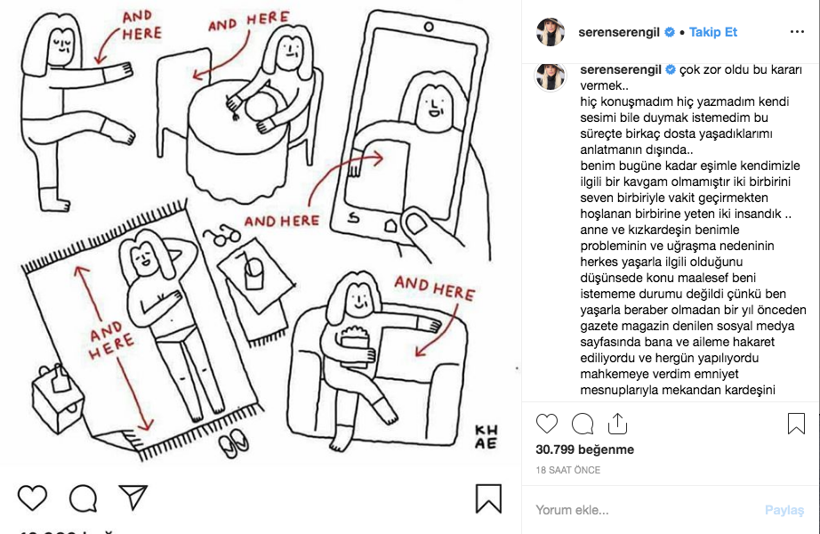
Task: Toggle the large bookmark below the illustration
Action: tap(488, 498)
